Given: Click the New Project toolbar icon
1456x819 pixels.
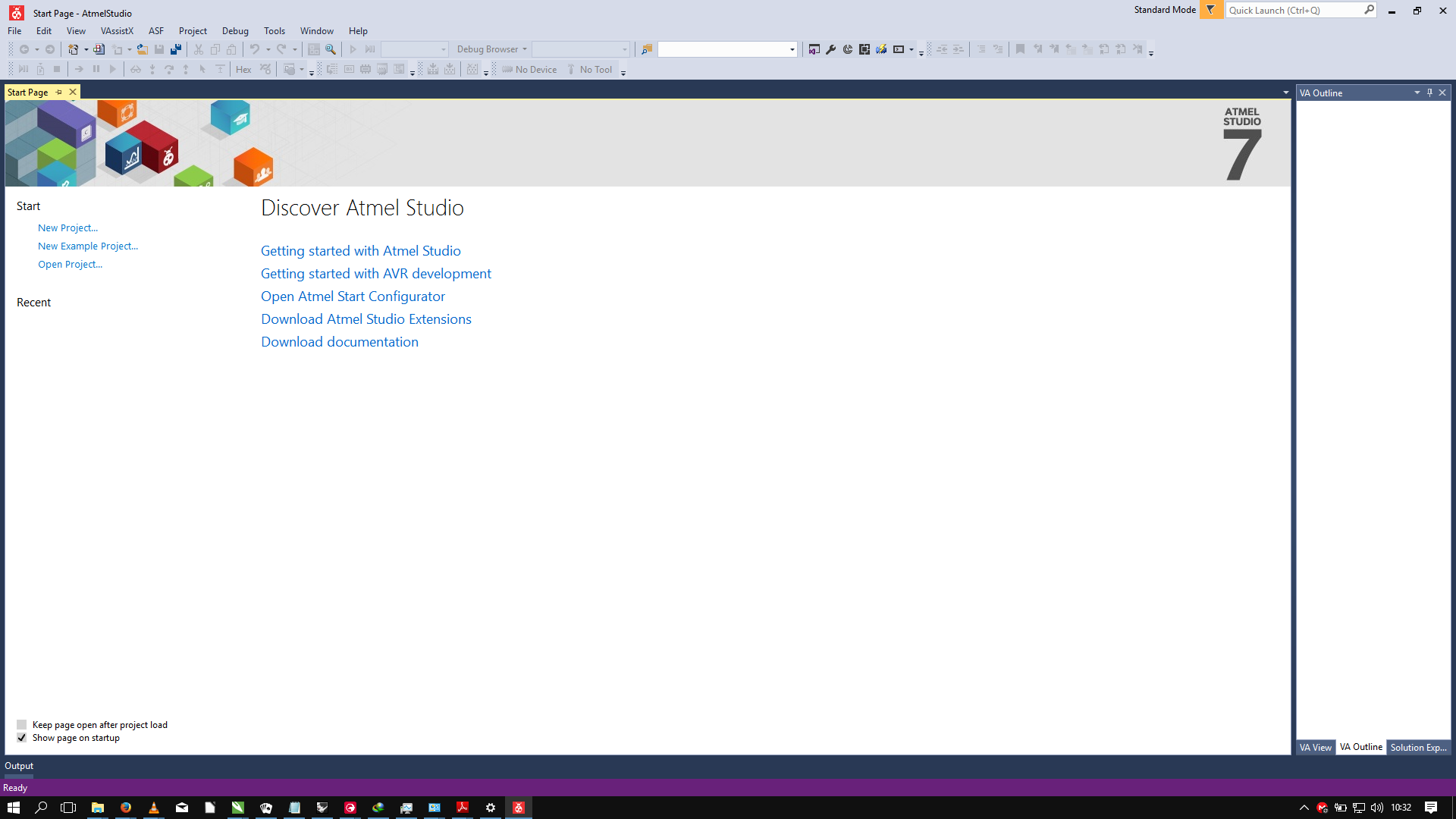Looking at the screenshot, I should tap(73, 49).
